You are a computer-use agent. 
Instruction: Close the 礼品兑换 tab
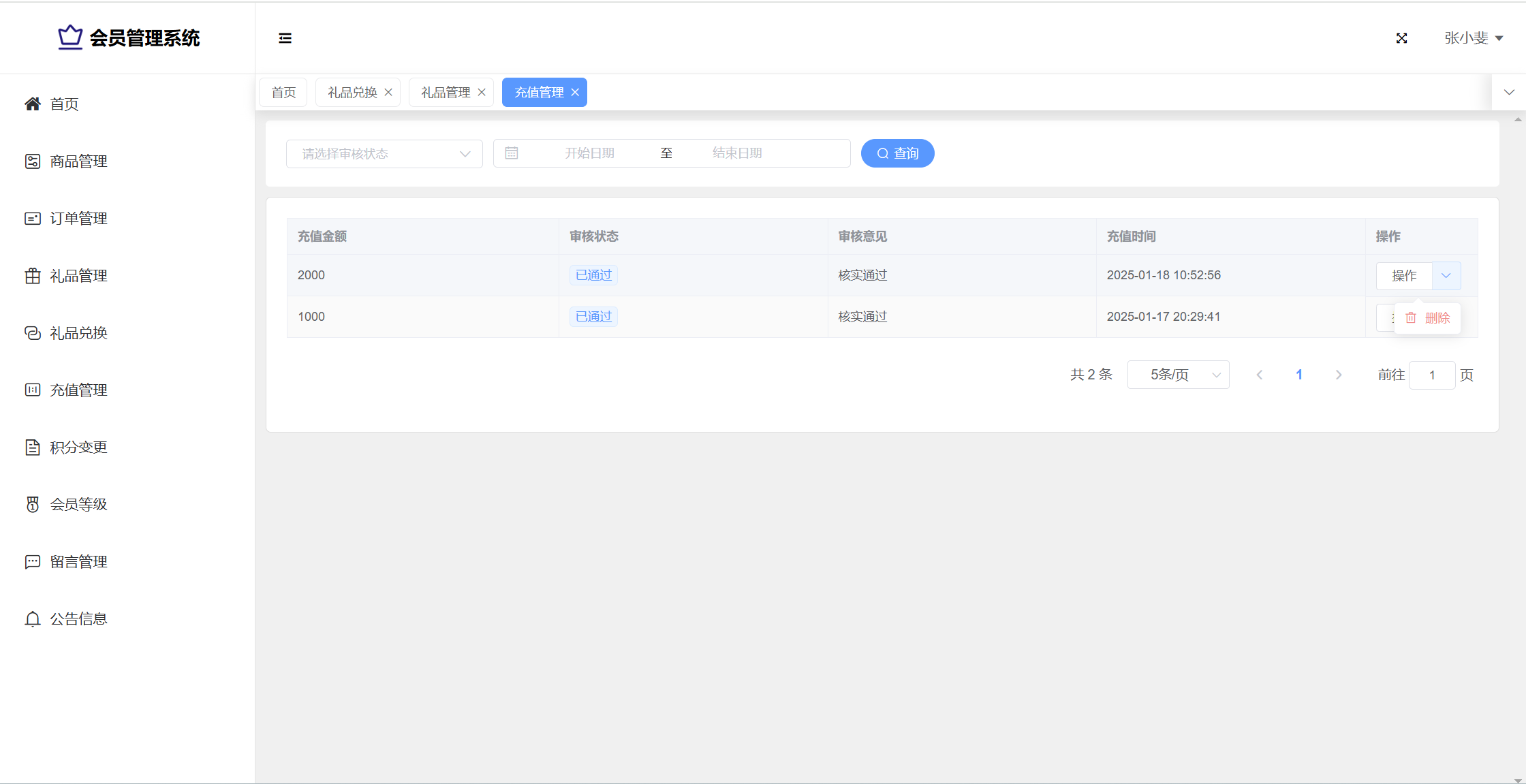point(388,93)
